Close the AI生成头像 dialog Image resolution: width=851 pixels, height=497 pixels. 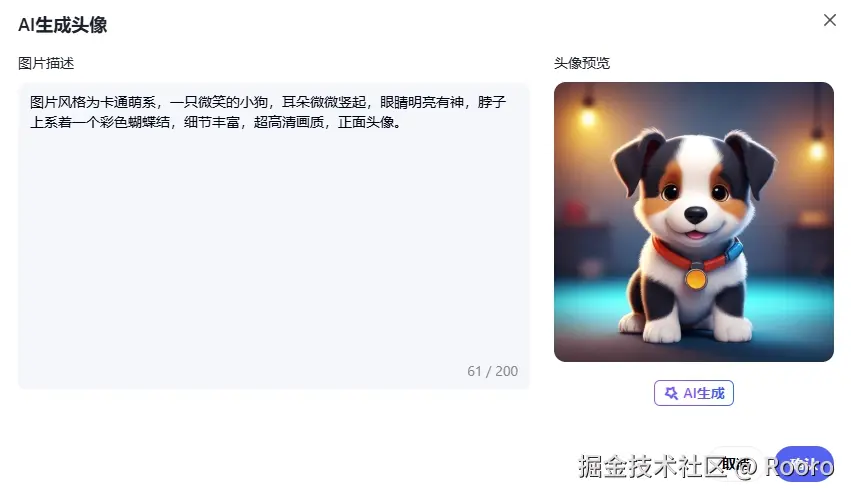pos(829,20)
